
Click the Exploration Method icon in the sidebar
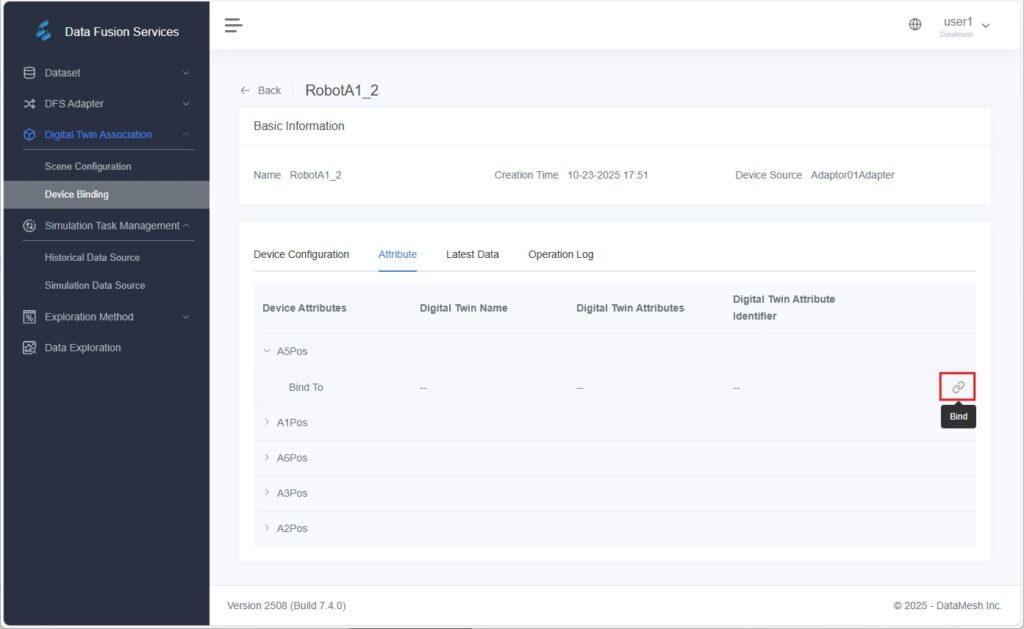(x=29, y=317)
